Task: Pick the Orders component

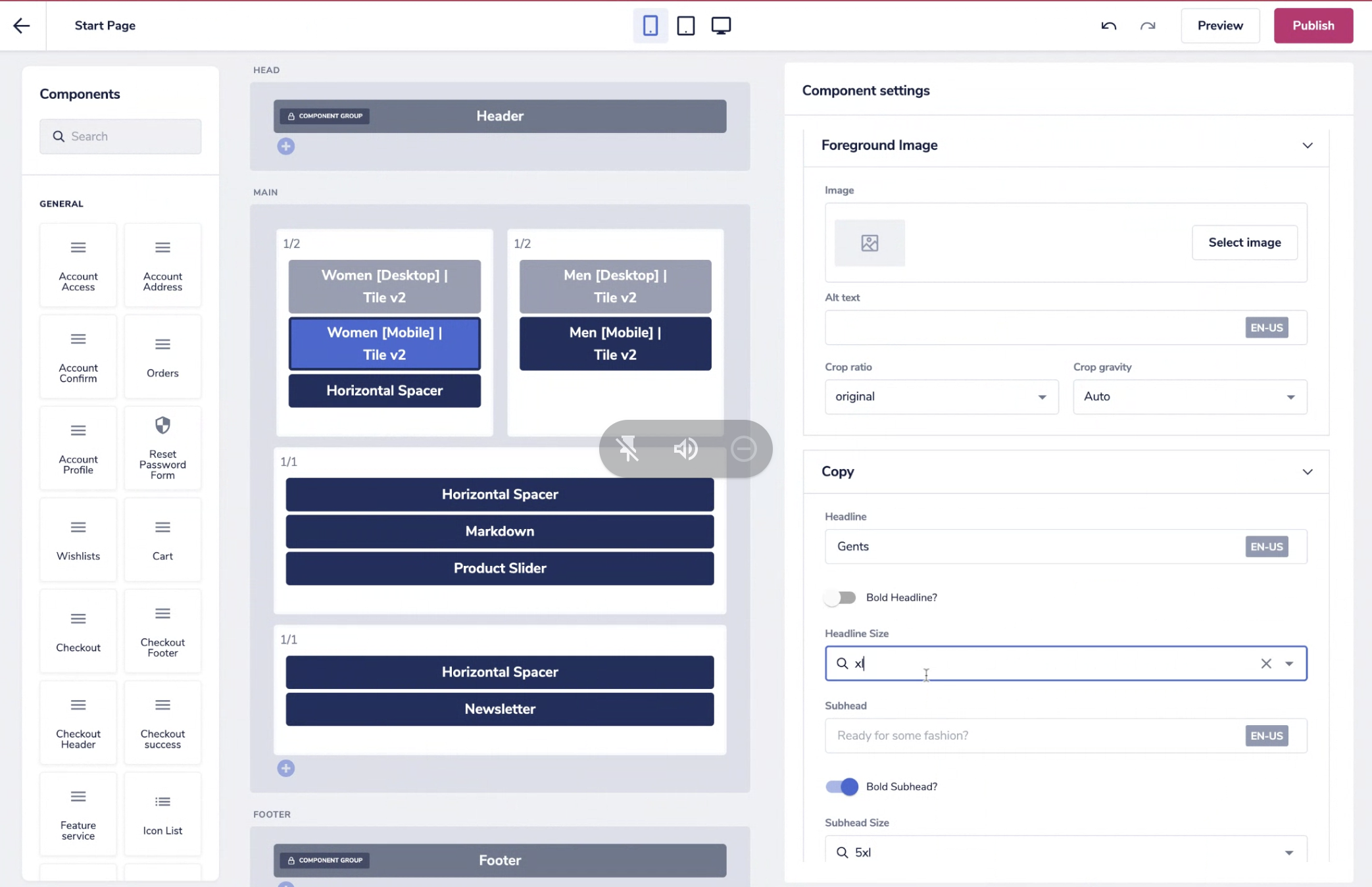Action: (162, 357)
